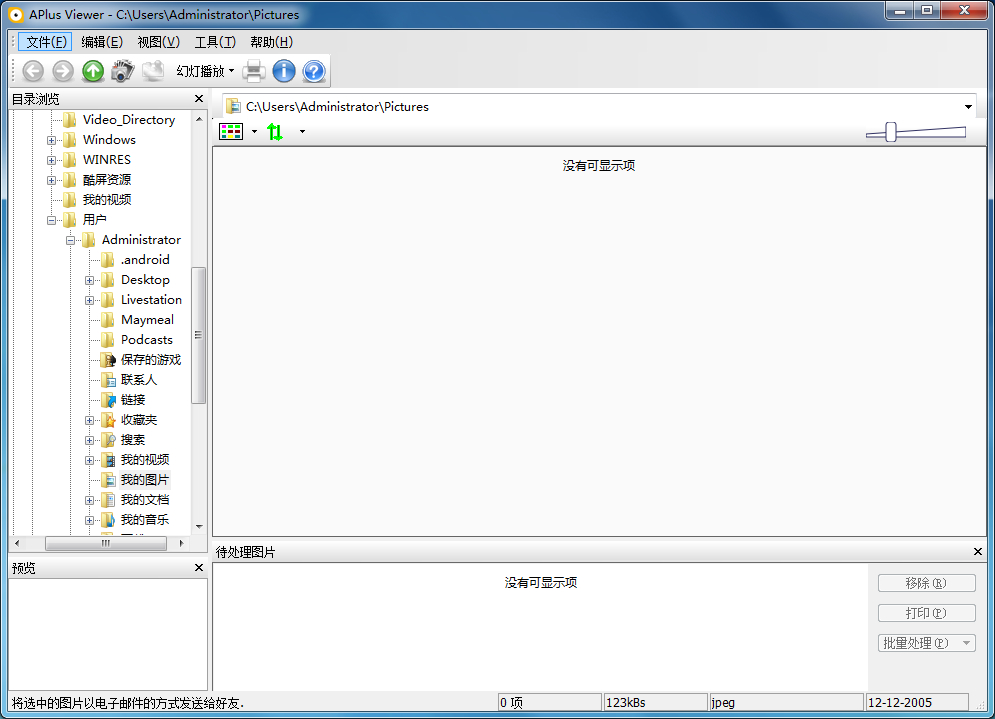Viewport: 995px width, 719px height.
Task: Click the forward navigation arrow
Action: [x=62, y=71]
